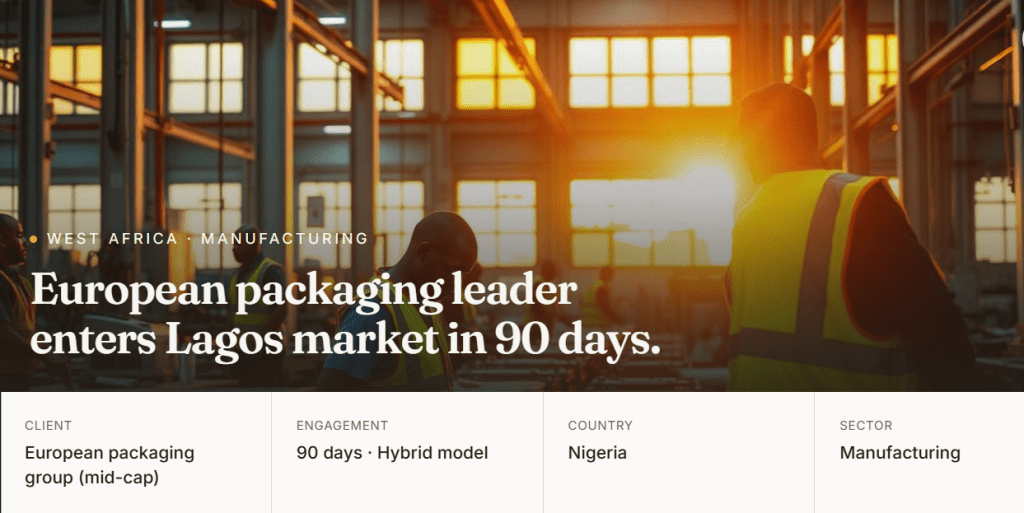
Task: Click the COUNTRY column label
Action: [600, 425]
